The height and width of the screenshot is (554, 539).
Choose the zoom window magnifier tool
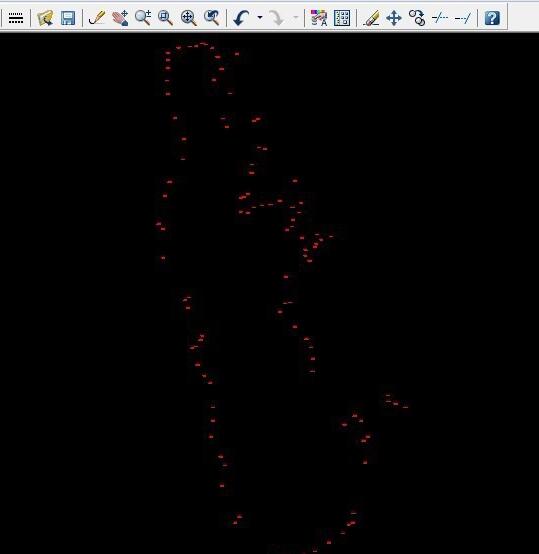coord(165,18)
